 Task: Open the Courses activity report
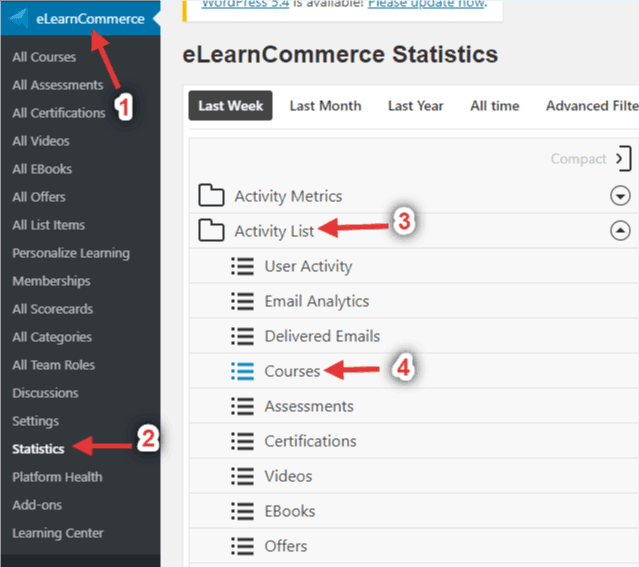(292, 371)
